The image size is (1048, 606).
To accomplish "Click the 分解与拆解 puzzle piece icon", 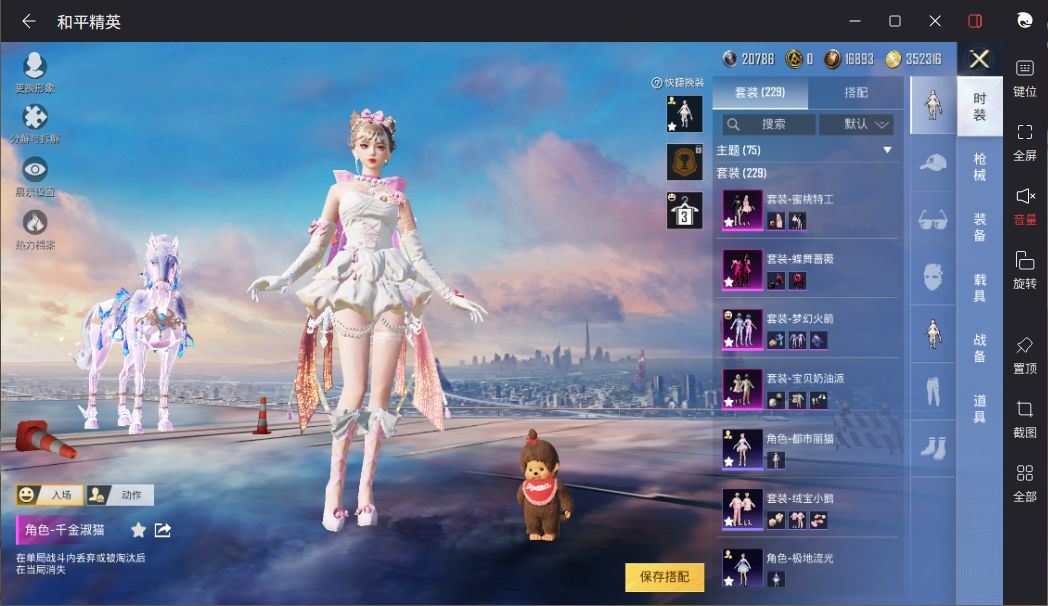I will click(x=34, y=118).
